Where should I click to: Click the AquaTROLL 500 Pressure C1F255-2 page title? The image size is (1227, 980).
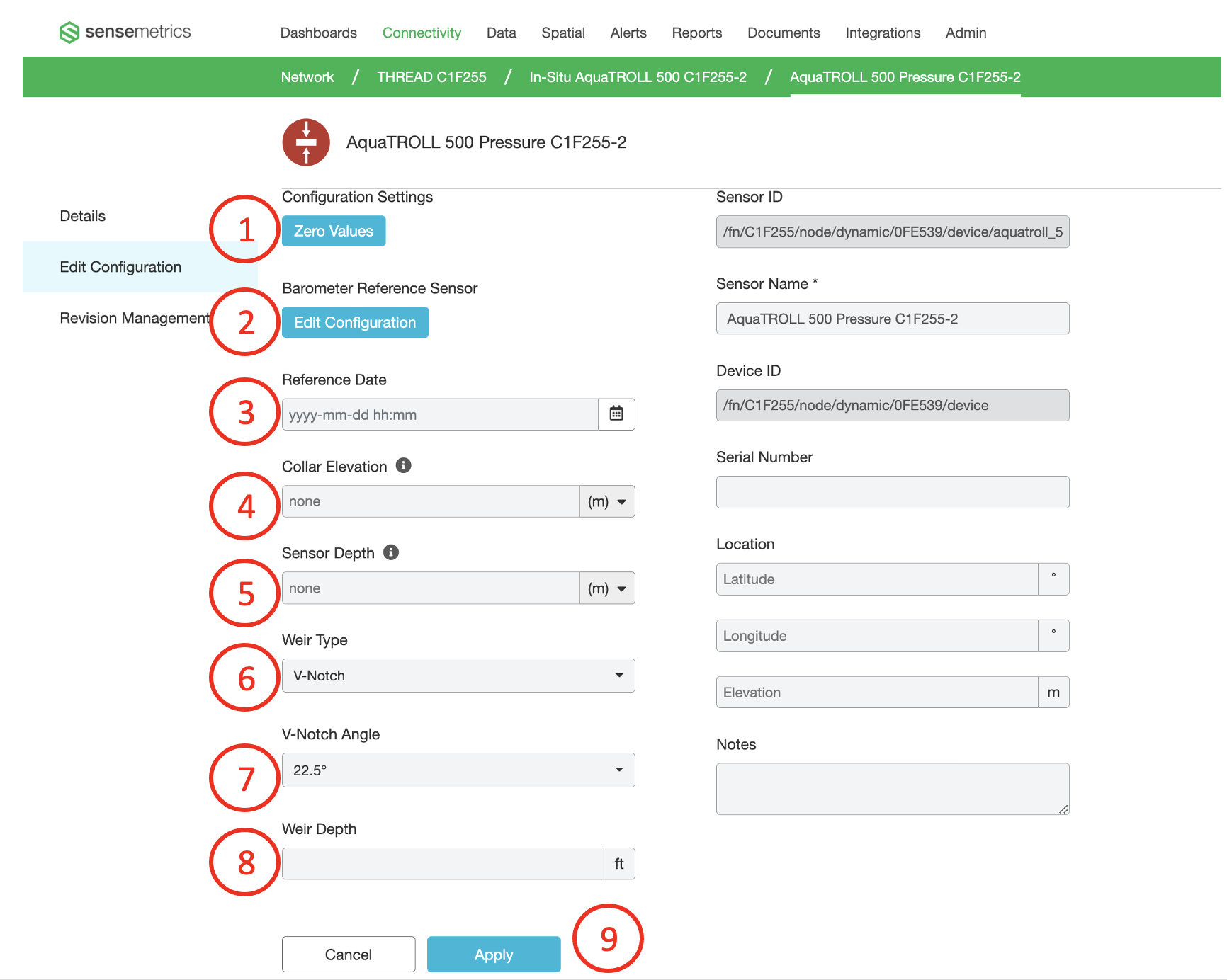coord(486,142)
